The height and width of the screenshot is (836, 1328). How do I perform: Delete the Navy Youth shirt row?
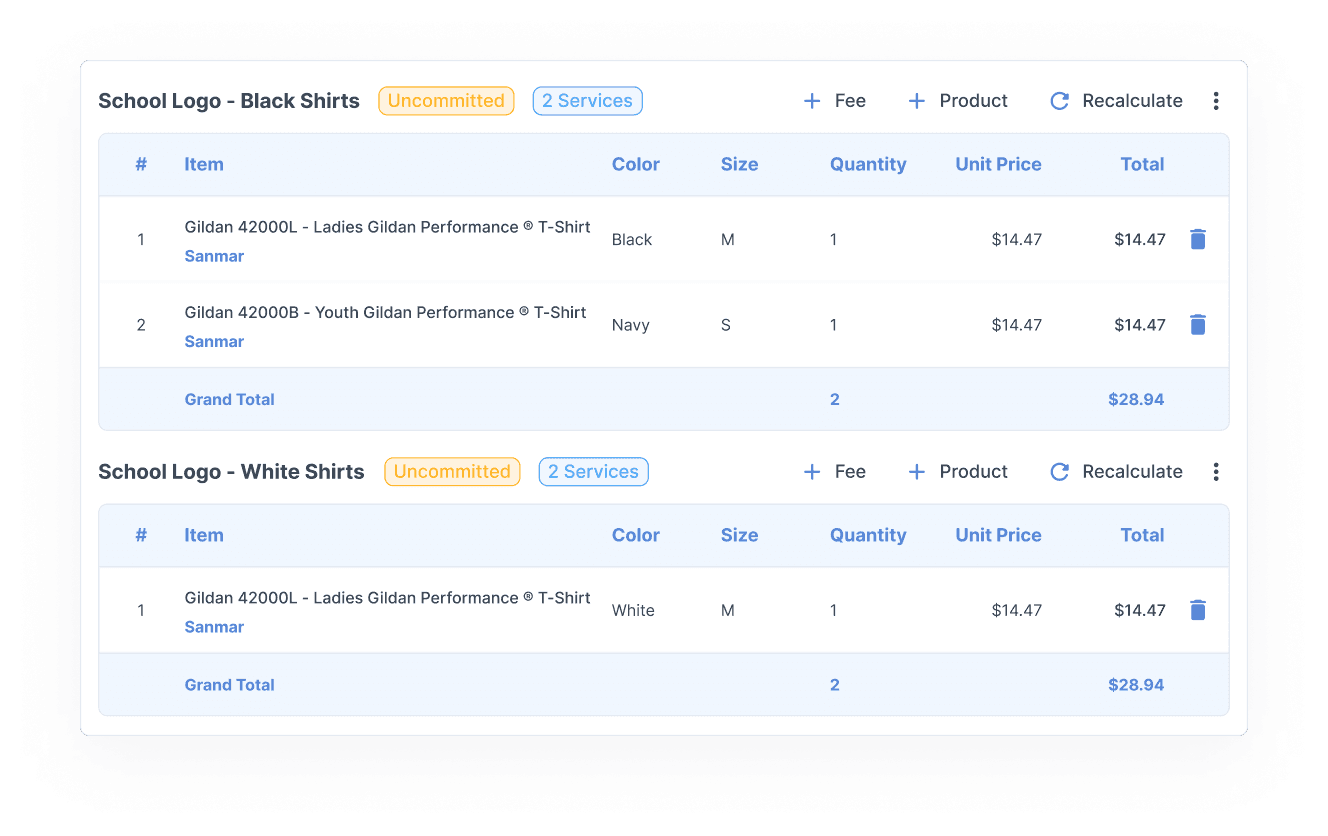coord(1197,324)
